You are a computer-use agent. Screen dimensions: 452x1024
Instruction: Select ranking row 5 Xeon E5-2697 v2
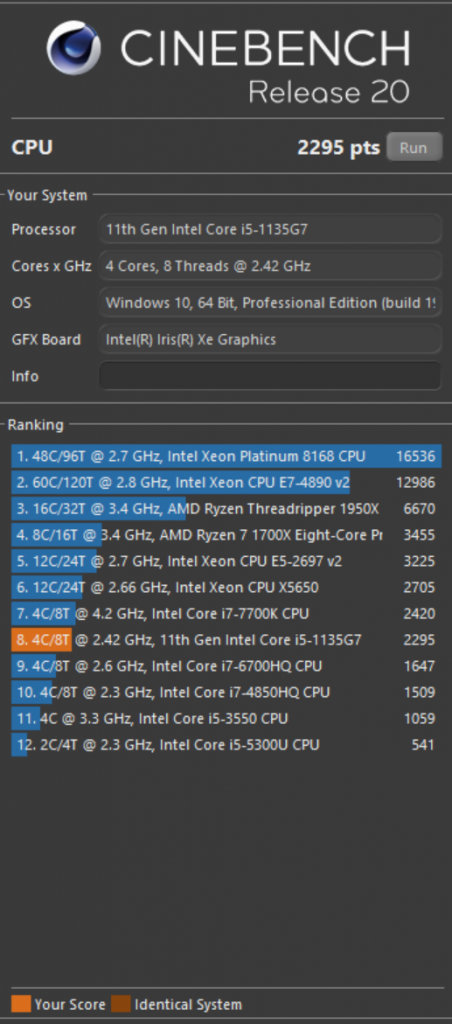(226, 561)
